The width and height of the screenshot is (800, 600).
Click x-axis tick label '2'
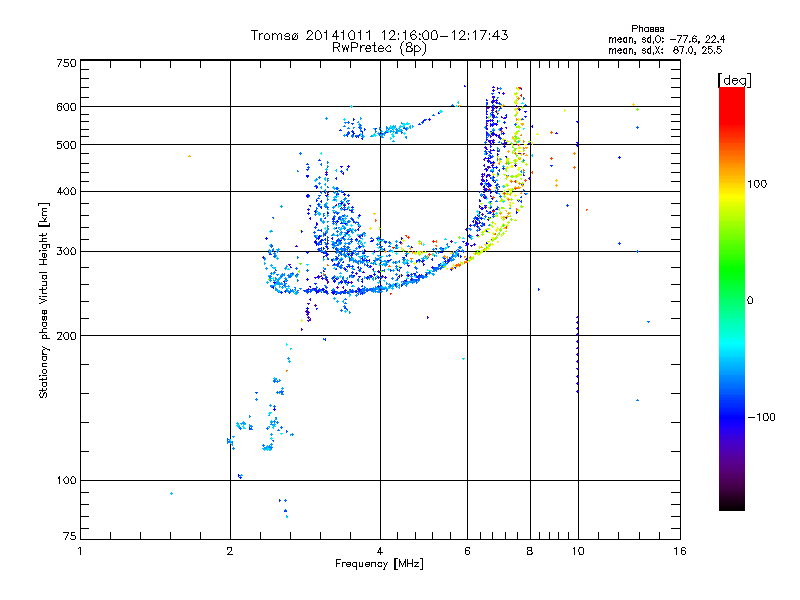pyautogui.click(x=230, y=551)
